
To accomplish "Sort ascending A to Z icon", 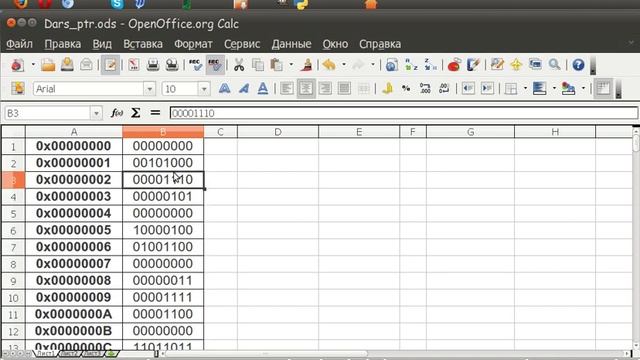I will pyautogui.click(x=411, y=65).
